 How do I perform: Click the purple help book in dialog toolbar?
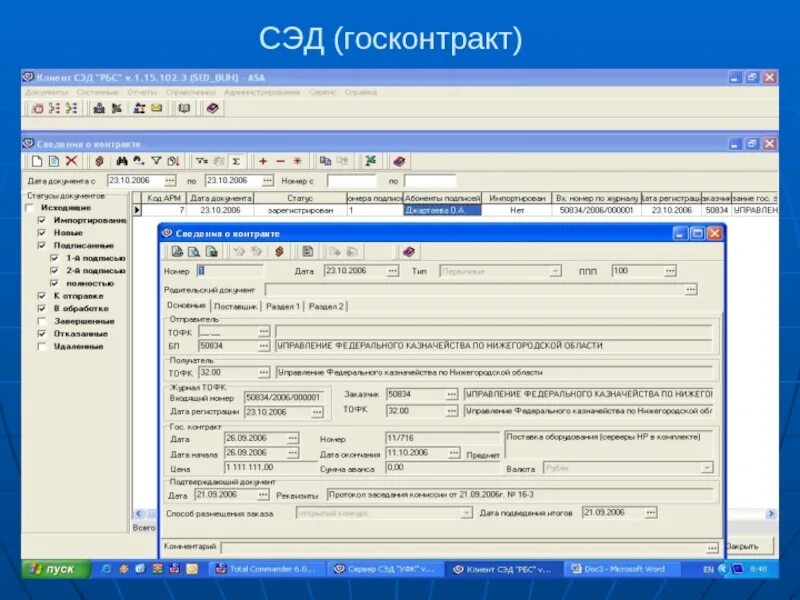(409, 252)
